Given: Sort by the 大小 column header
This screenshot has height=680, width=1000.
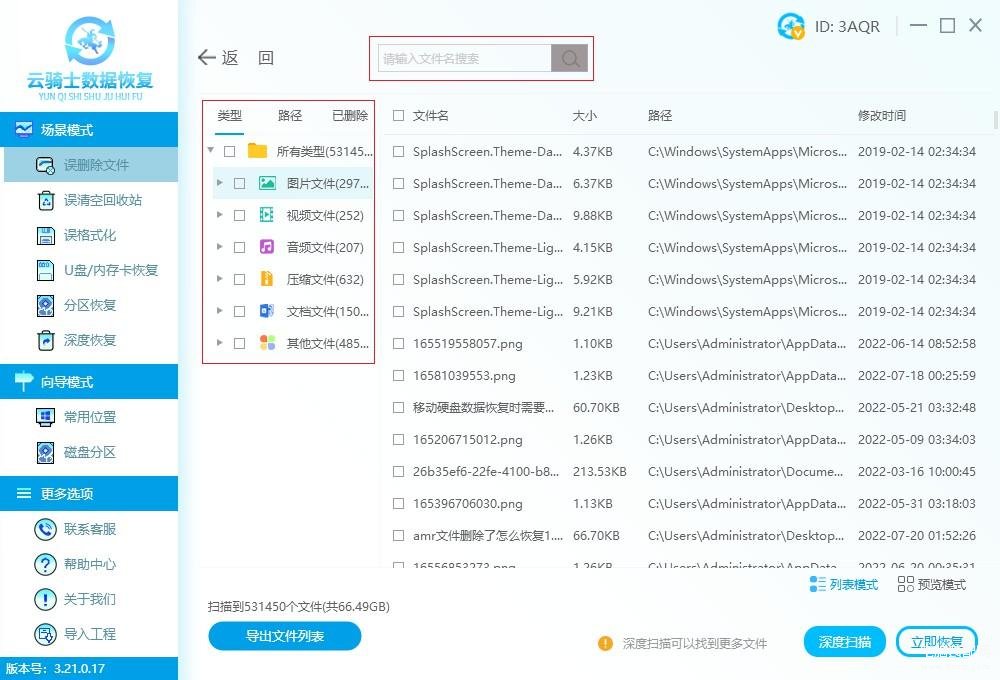Looking at the screenshot, I should point(584,115).
